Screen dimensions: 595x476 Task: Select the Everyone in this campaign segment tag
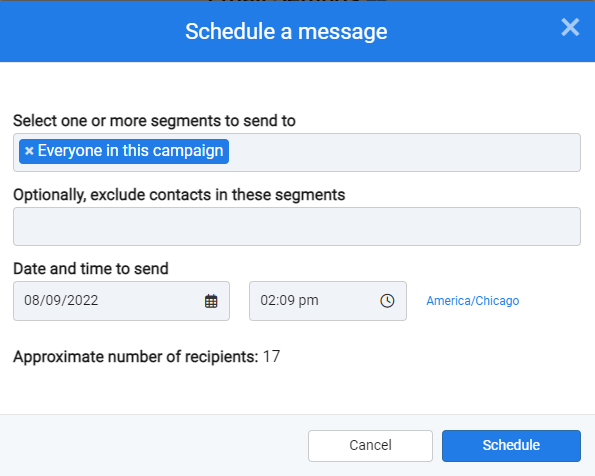click(x=124, y=151)
